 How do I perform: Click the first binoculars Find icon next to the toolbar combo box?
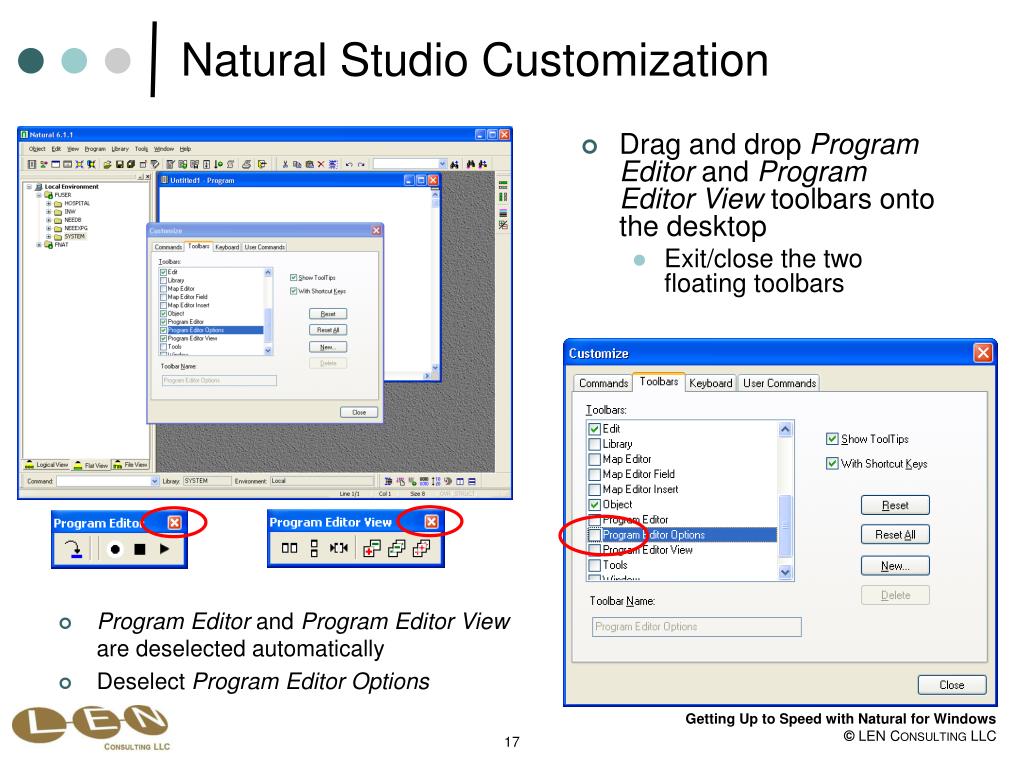(455, 164)
